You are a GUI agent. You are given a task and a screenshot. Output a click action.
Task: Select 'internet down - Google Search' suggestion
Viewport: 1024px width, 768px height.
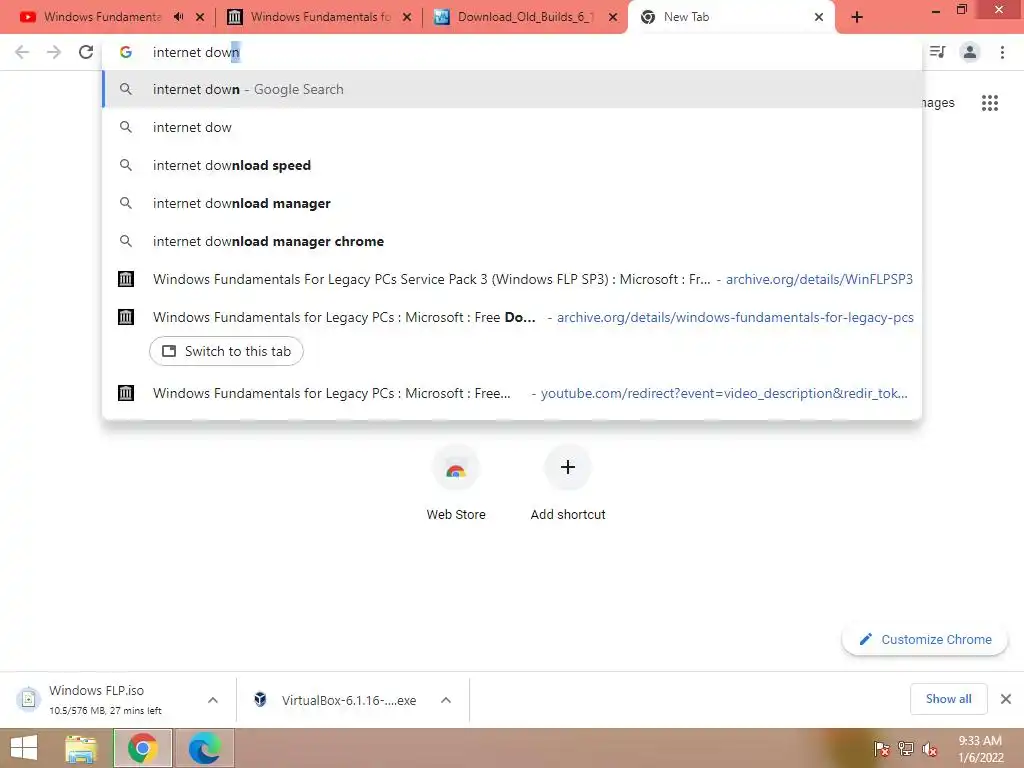coord(512,89)
